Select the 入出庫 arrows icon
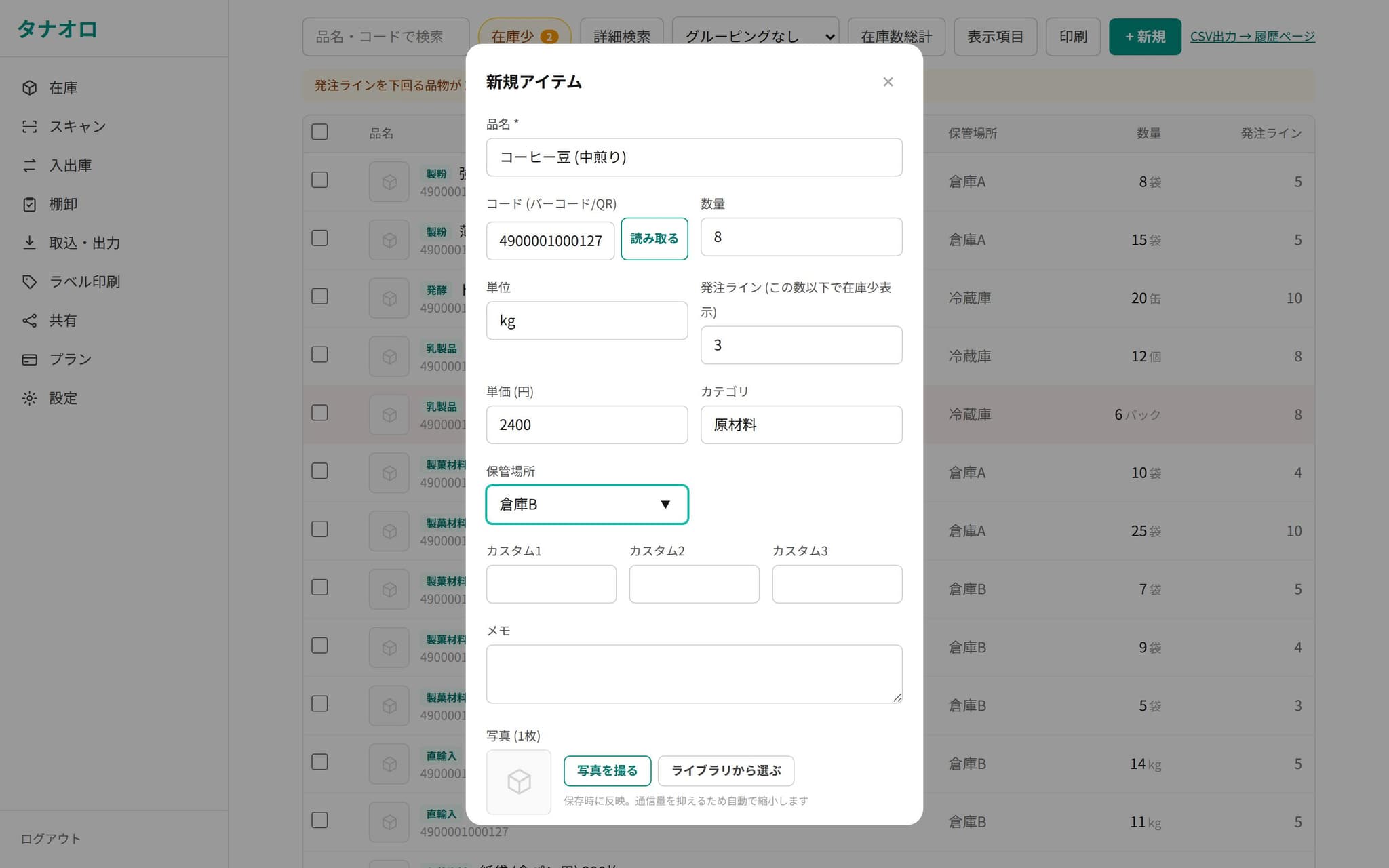1389x868 pixels. (29, 165)
